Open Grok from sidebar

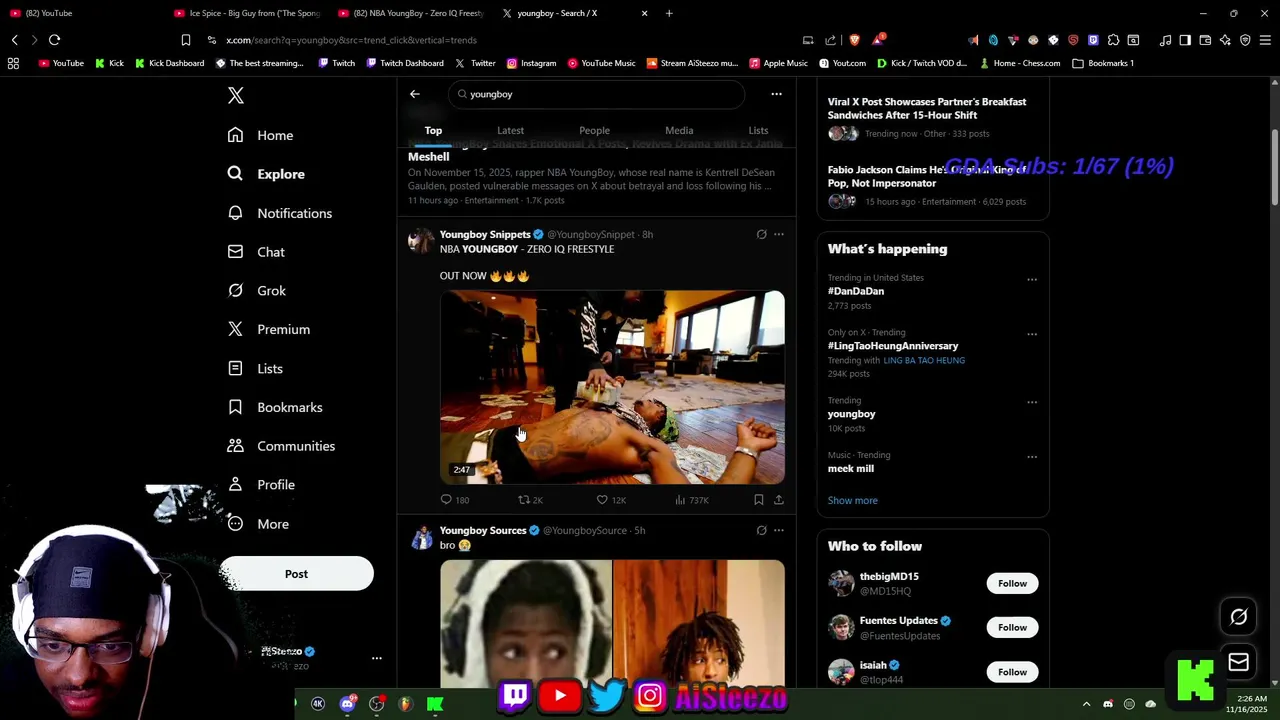tap(257, 290)
